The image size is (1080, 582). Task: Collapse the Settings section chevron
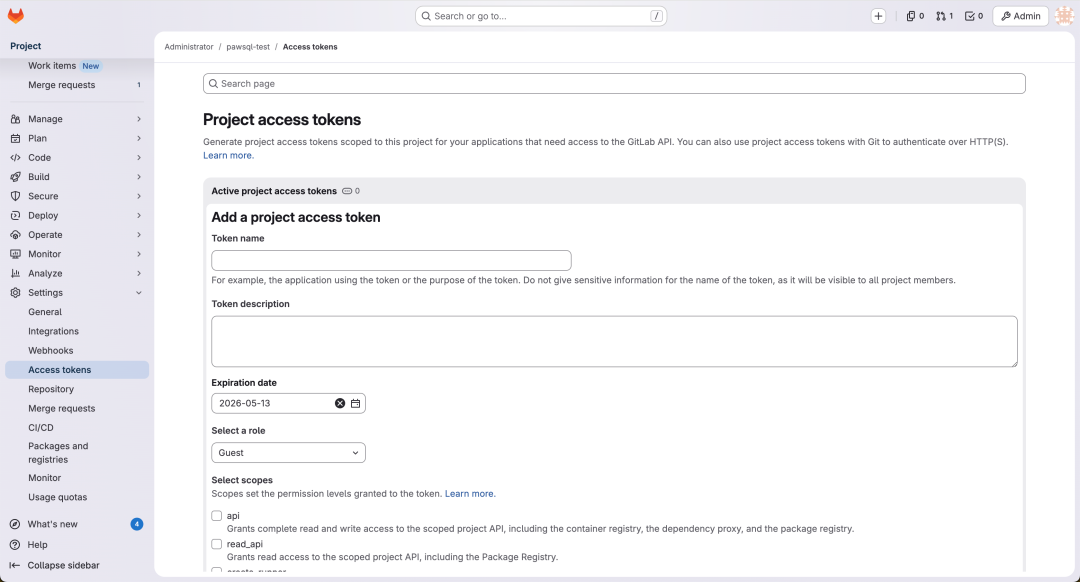138,293
